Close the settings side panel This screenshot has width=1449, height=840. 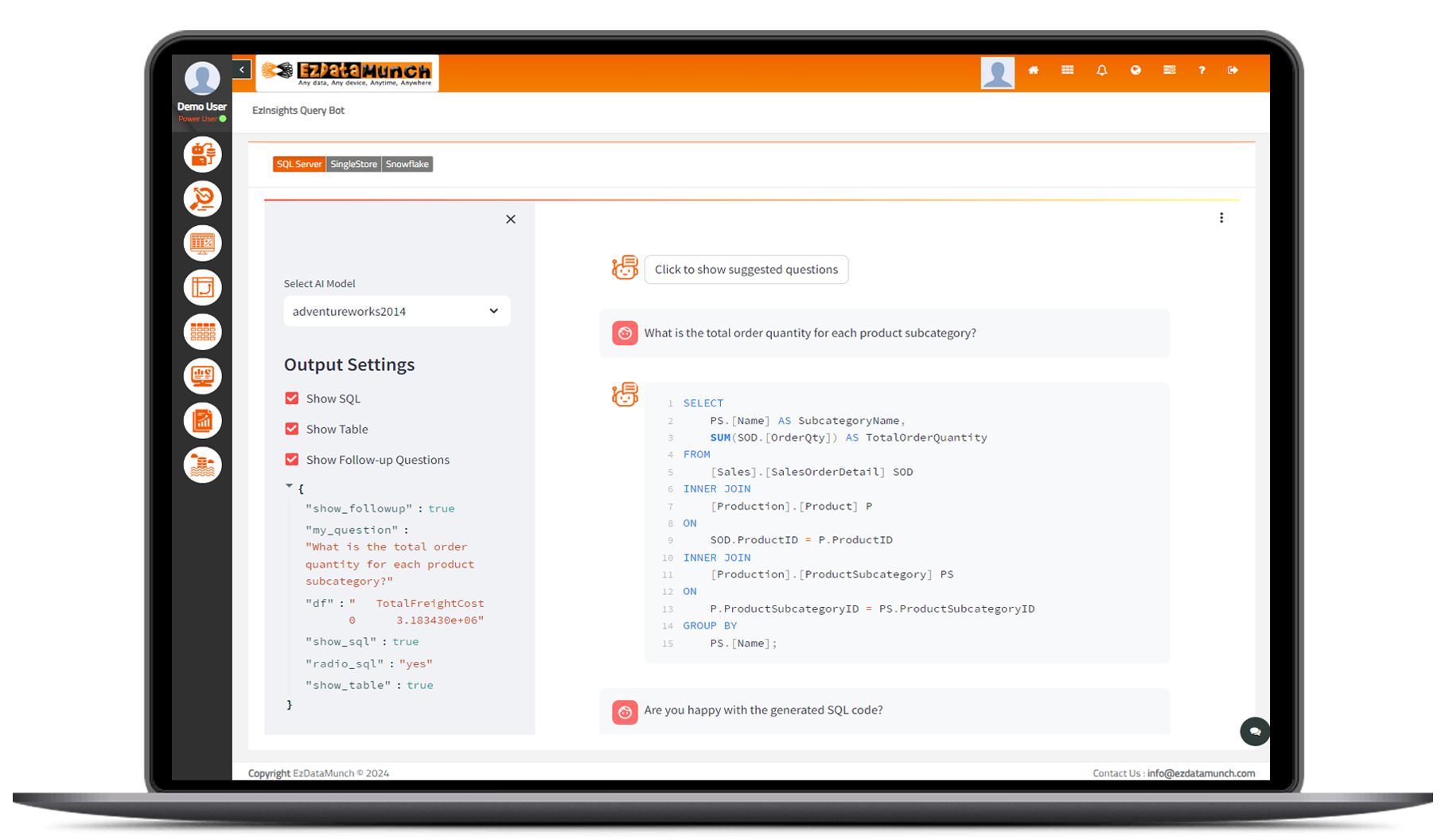tap(511, 220)
